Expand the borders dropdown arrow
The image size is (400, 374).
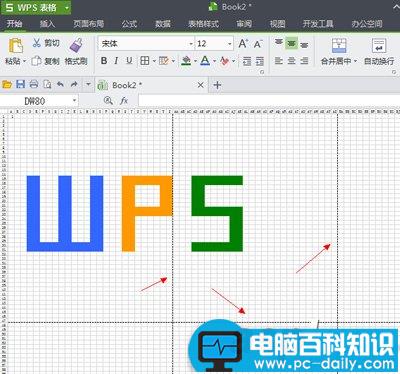[x=154, y=61]
